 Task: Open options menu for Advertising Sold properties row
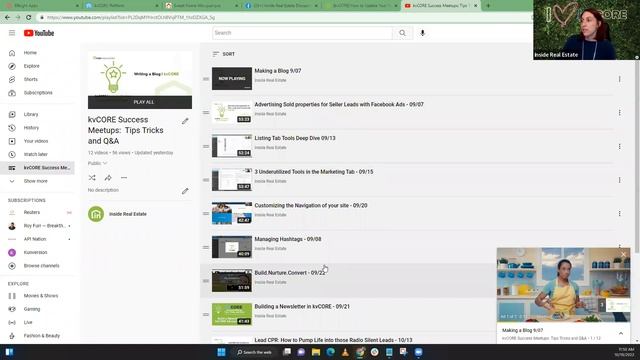pos(620,113)
